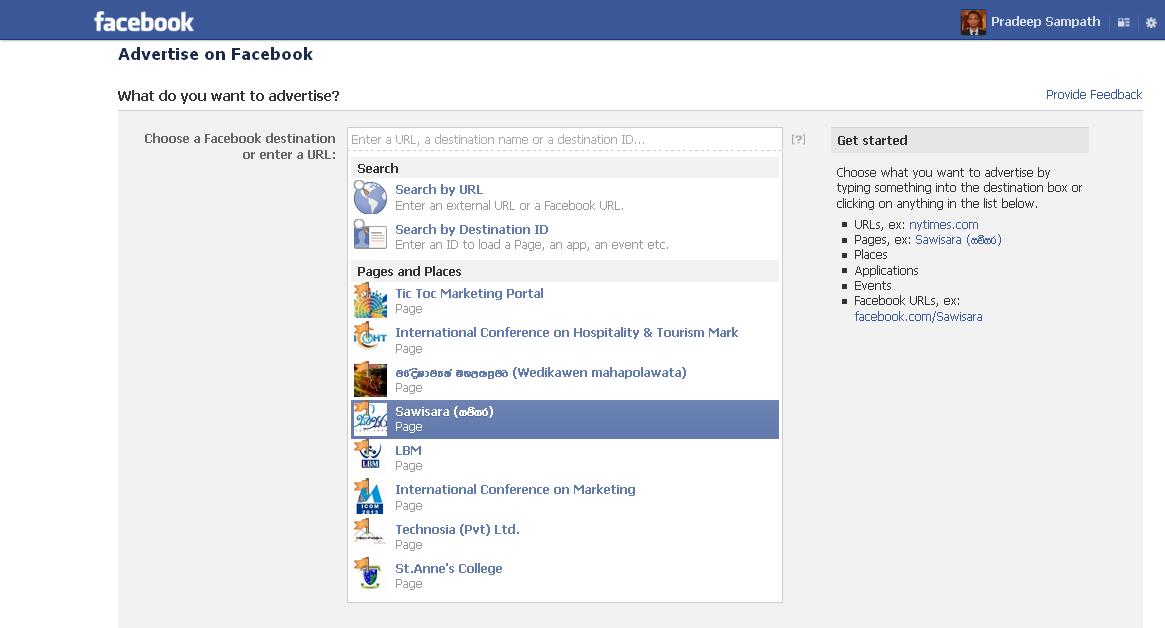This screenshot has width=1165, height=628.
Task: Choose Technosia (Pvt) Ltd. page
Action: pyautogui.click(x=565, y=537)
